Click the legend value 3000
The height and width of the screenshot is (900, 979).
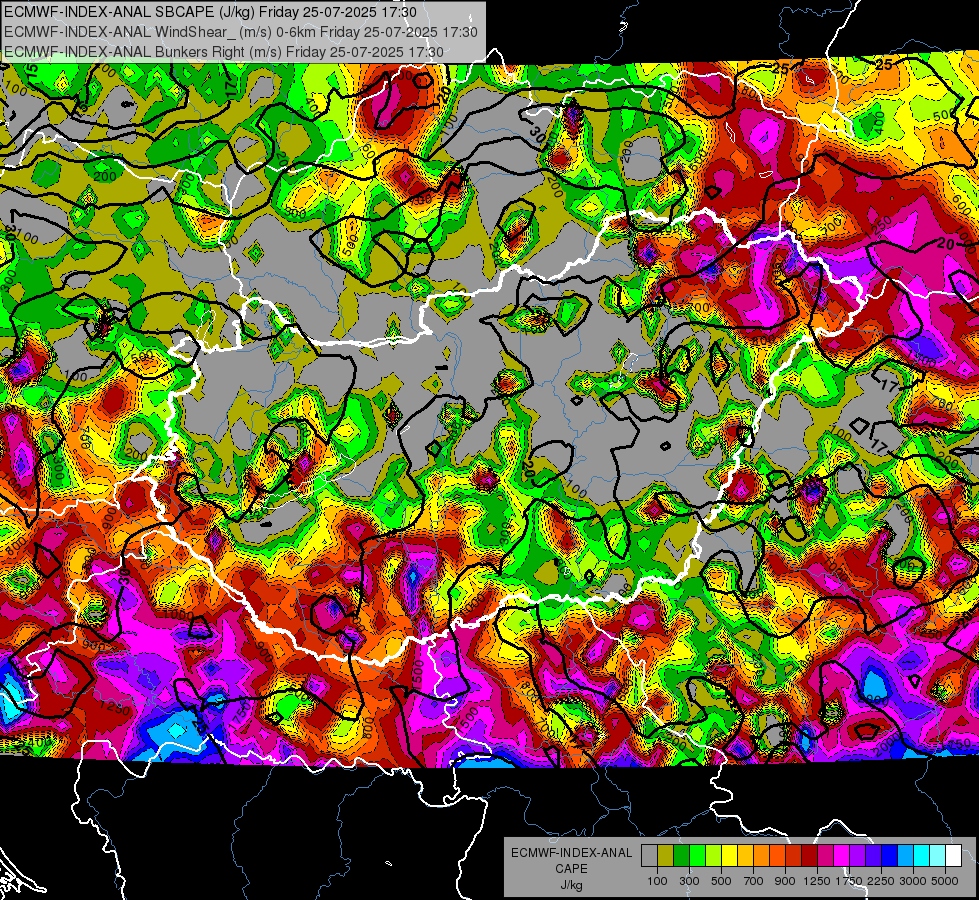click(x=913, y=881)
